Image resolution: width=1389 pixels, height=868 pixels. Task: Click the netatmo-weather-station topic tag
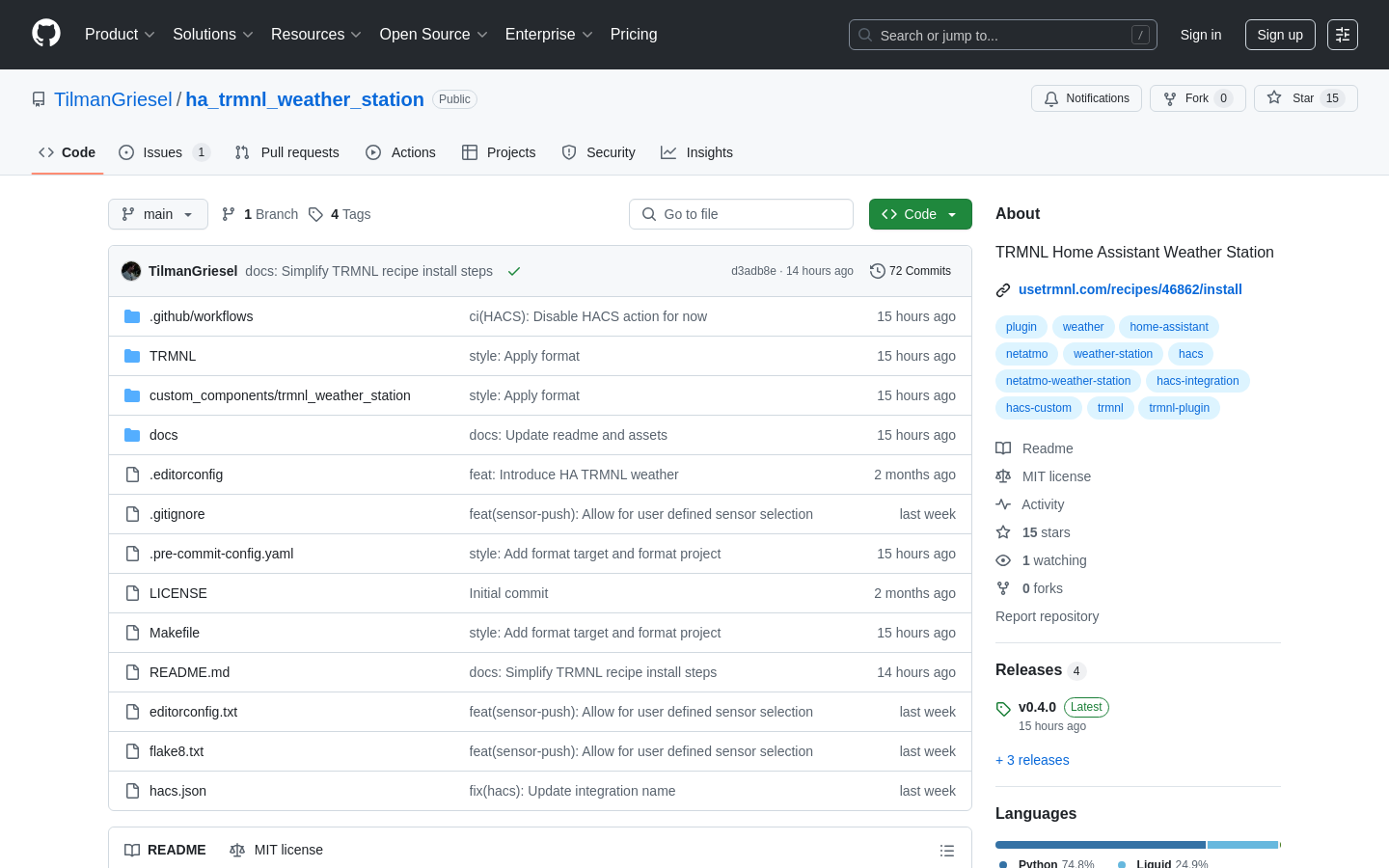click(1068, 381)
